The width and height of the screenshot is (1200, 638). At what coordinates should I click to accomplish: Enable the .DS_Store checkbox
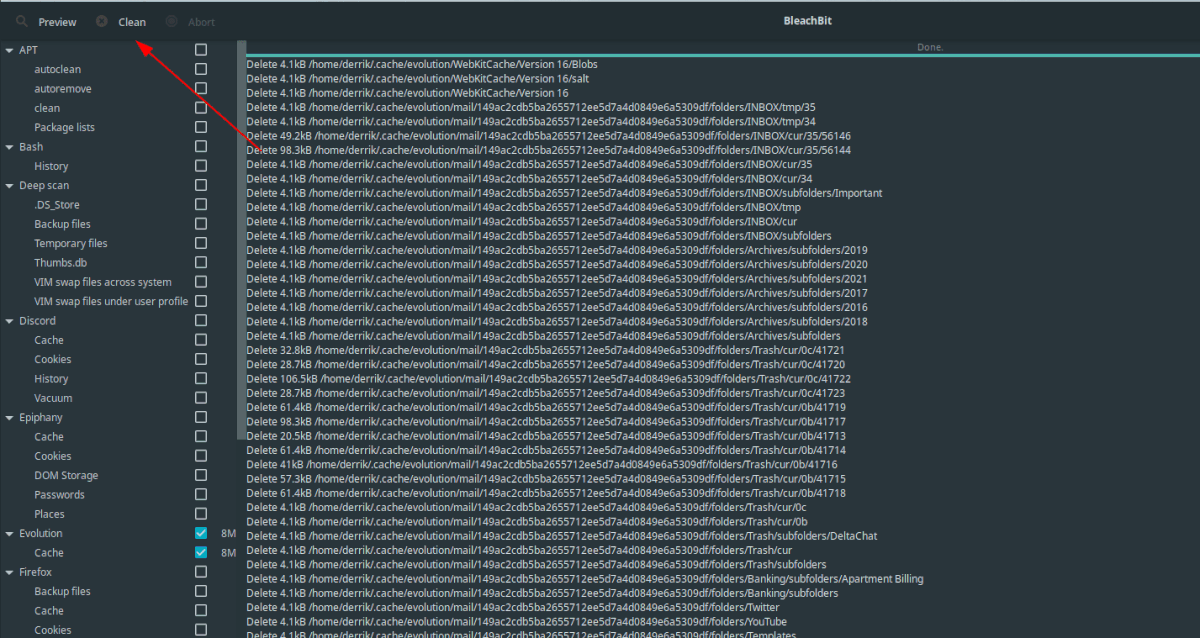click(x=201, y=205)
